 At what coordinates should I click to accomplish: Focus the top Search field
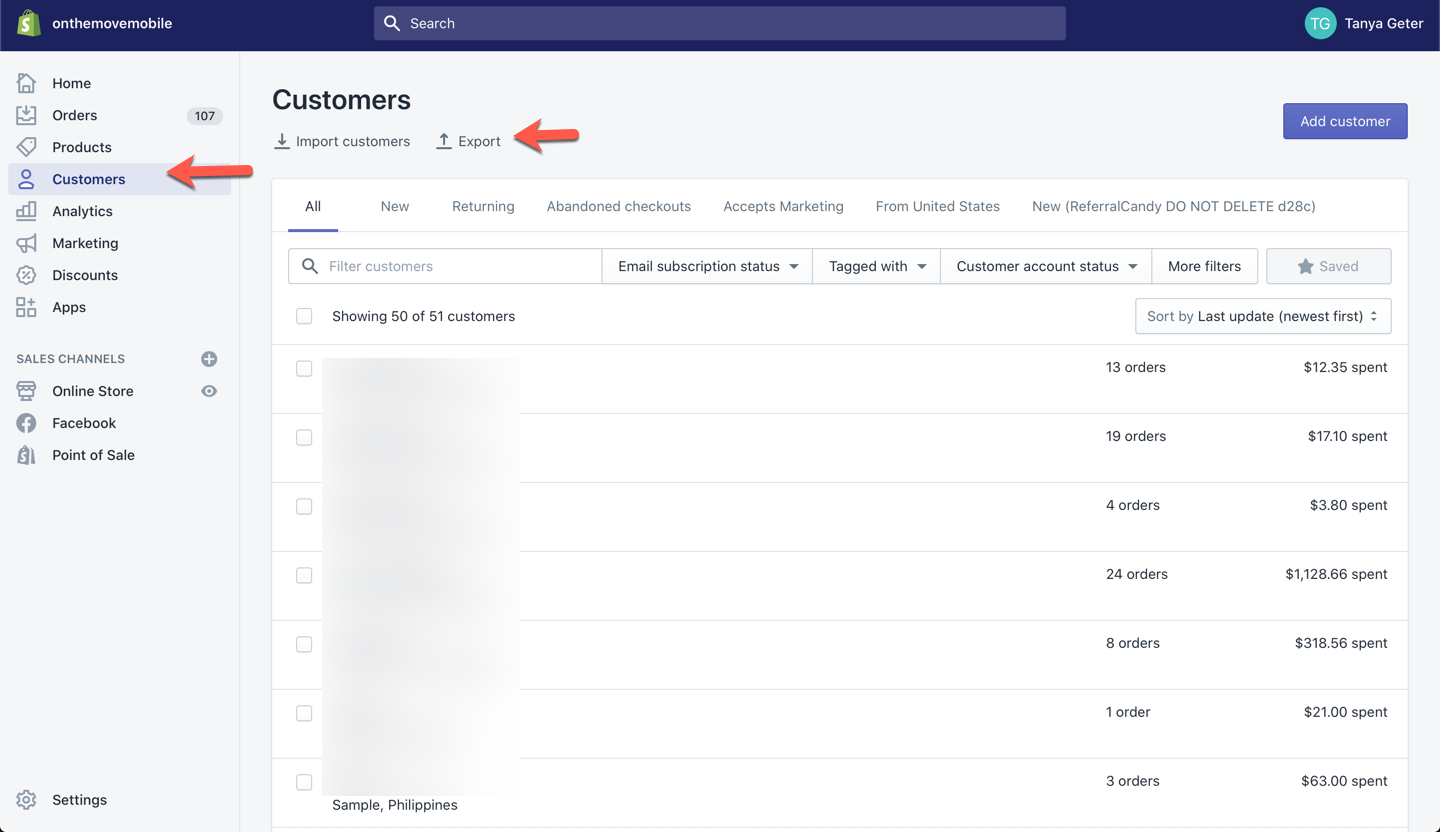(x=720, y=23)
